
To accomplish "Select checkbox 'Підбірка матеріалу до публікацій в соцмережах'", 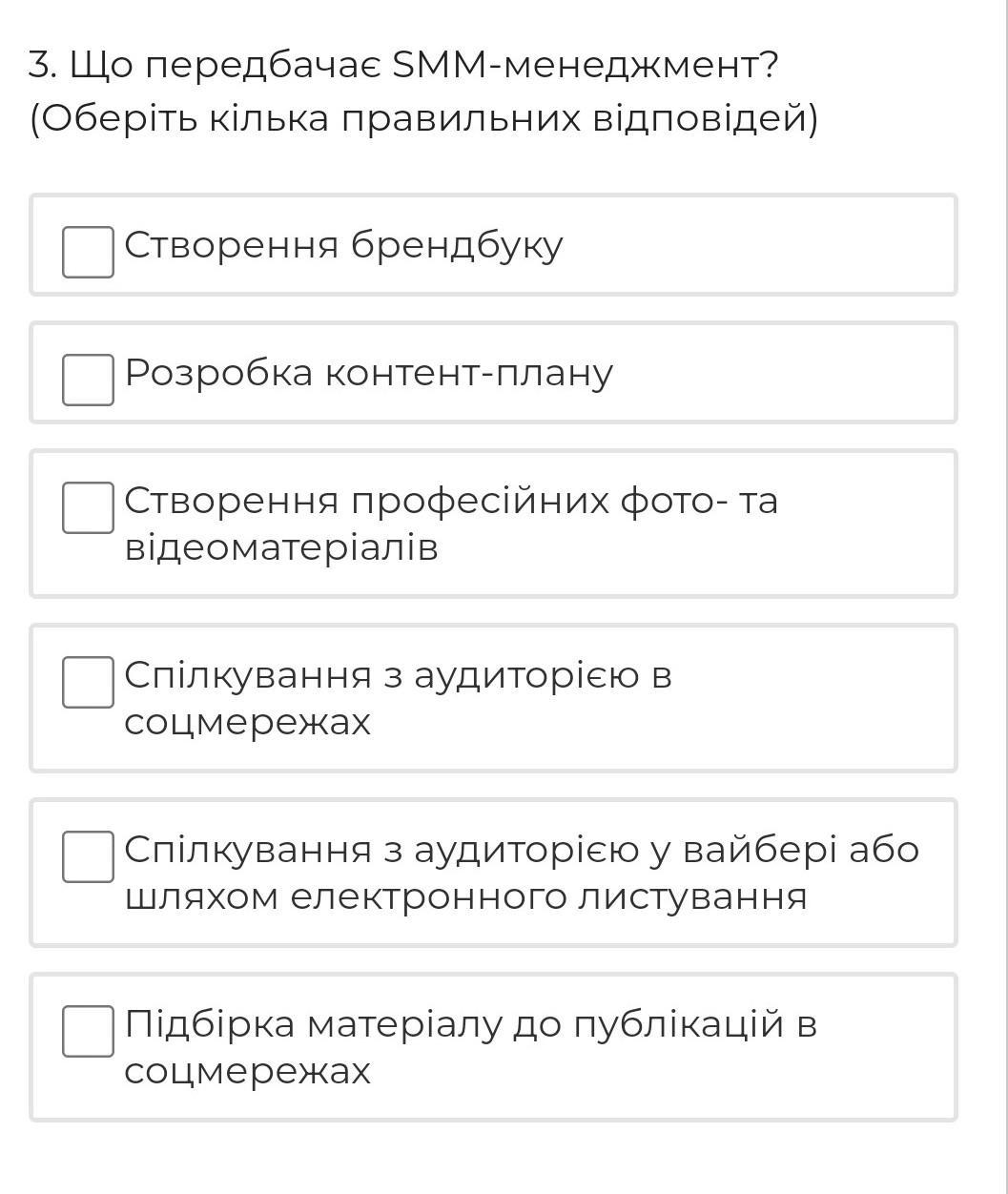I will (x=88, y=1031).
